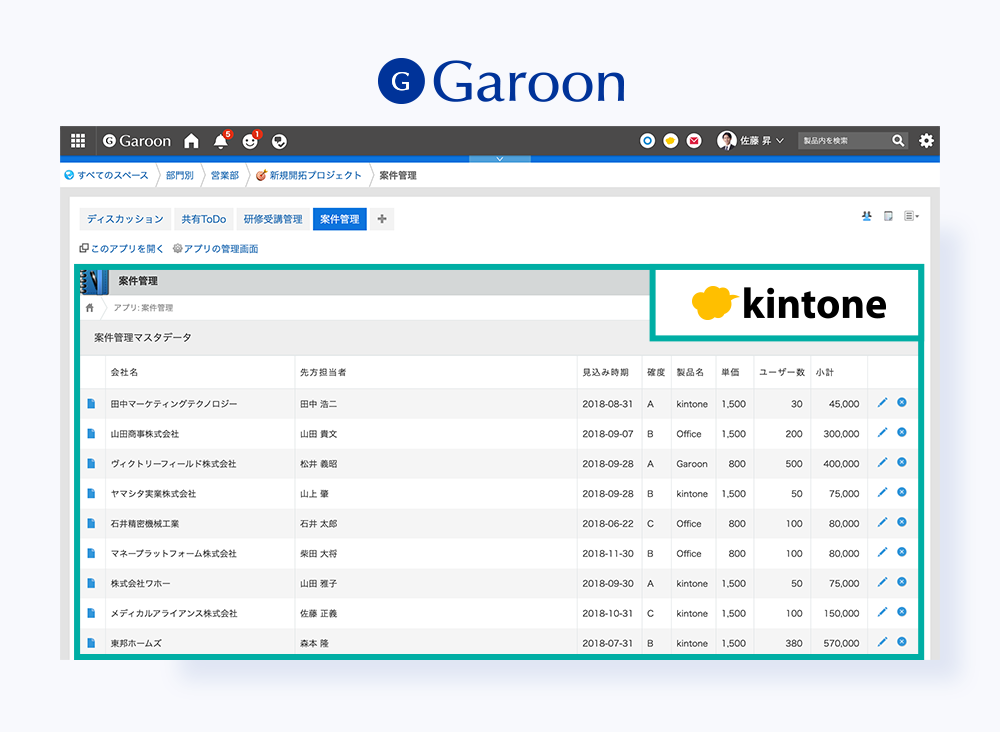Edit the 株式会社ワホー record

coord(883,582)
